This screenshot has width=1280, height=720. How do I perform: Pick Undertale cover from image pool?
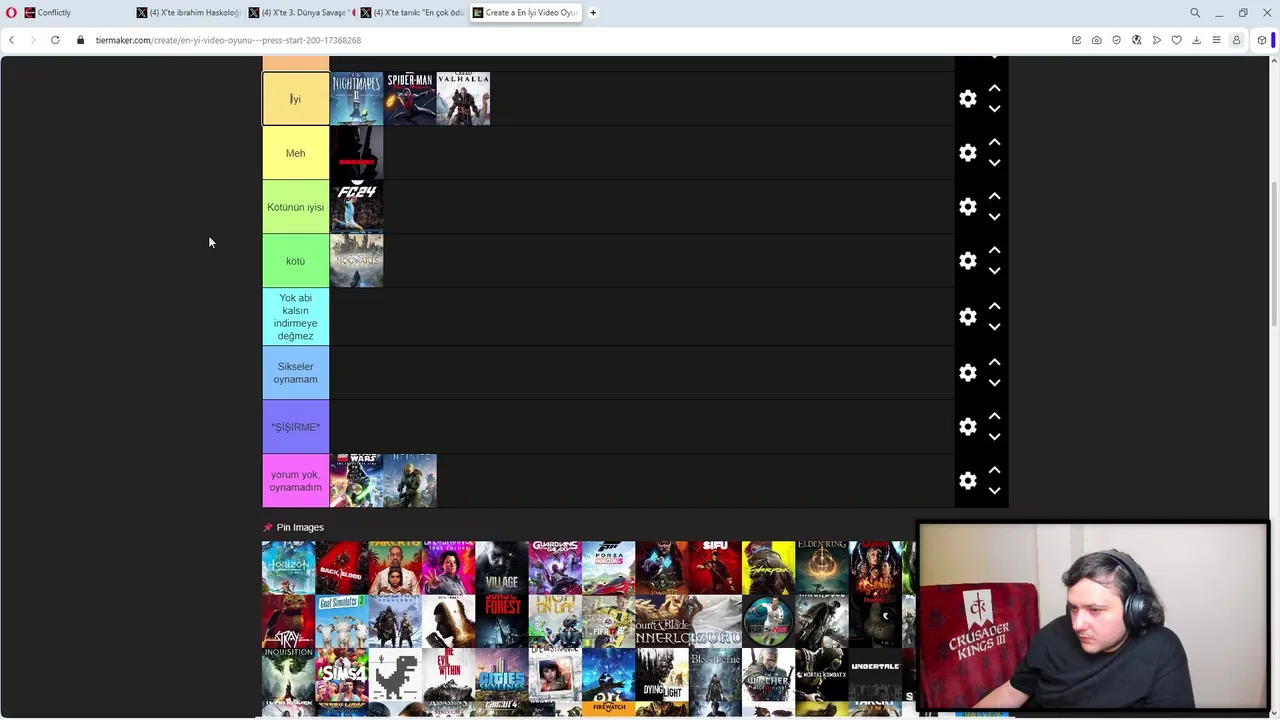point(875,675)
